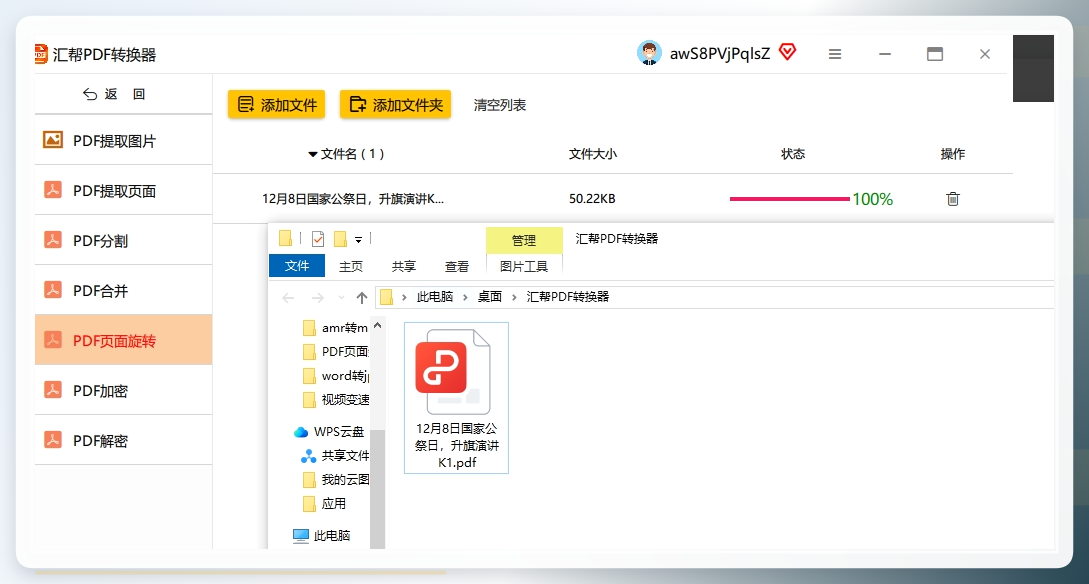Click 汇帮PDF转换器 in the address breadcrumb

pos(567,297)
